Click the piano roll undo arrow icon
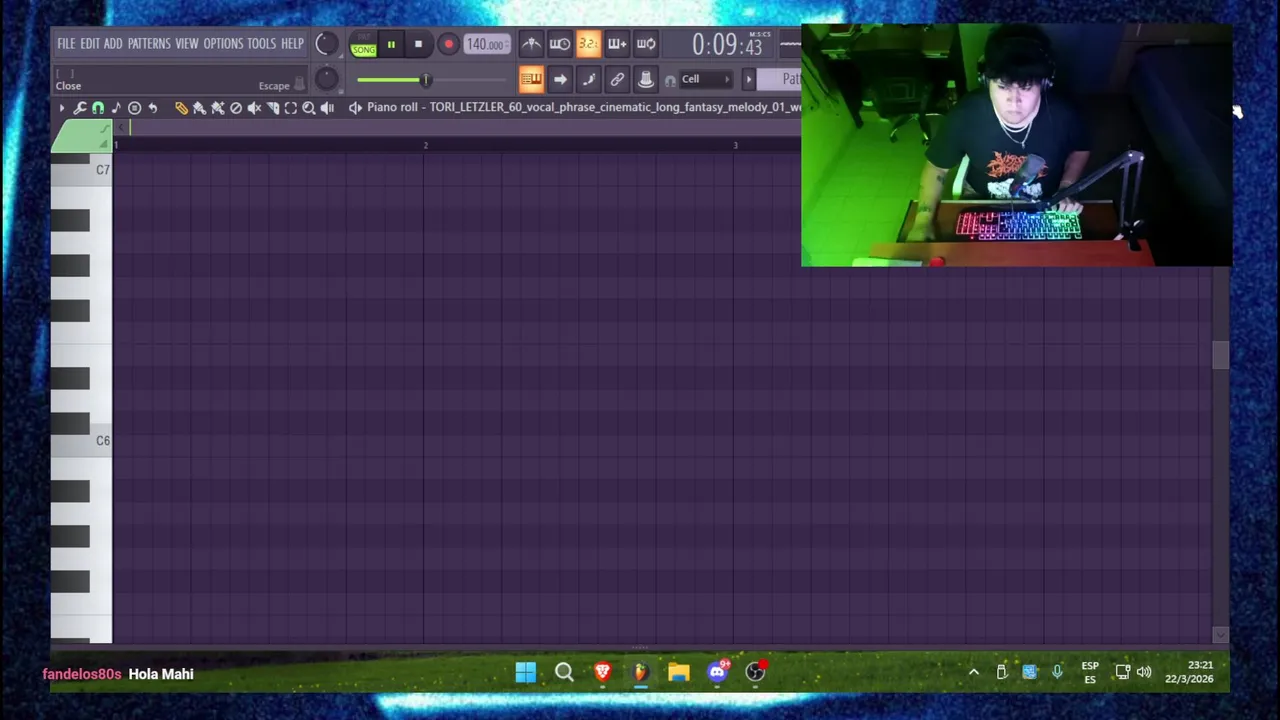This screenshot has width=1280, height=720. point(153,108)
